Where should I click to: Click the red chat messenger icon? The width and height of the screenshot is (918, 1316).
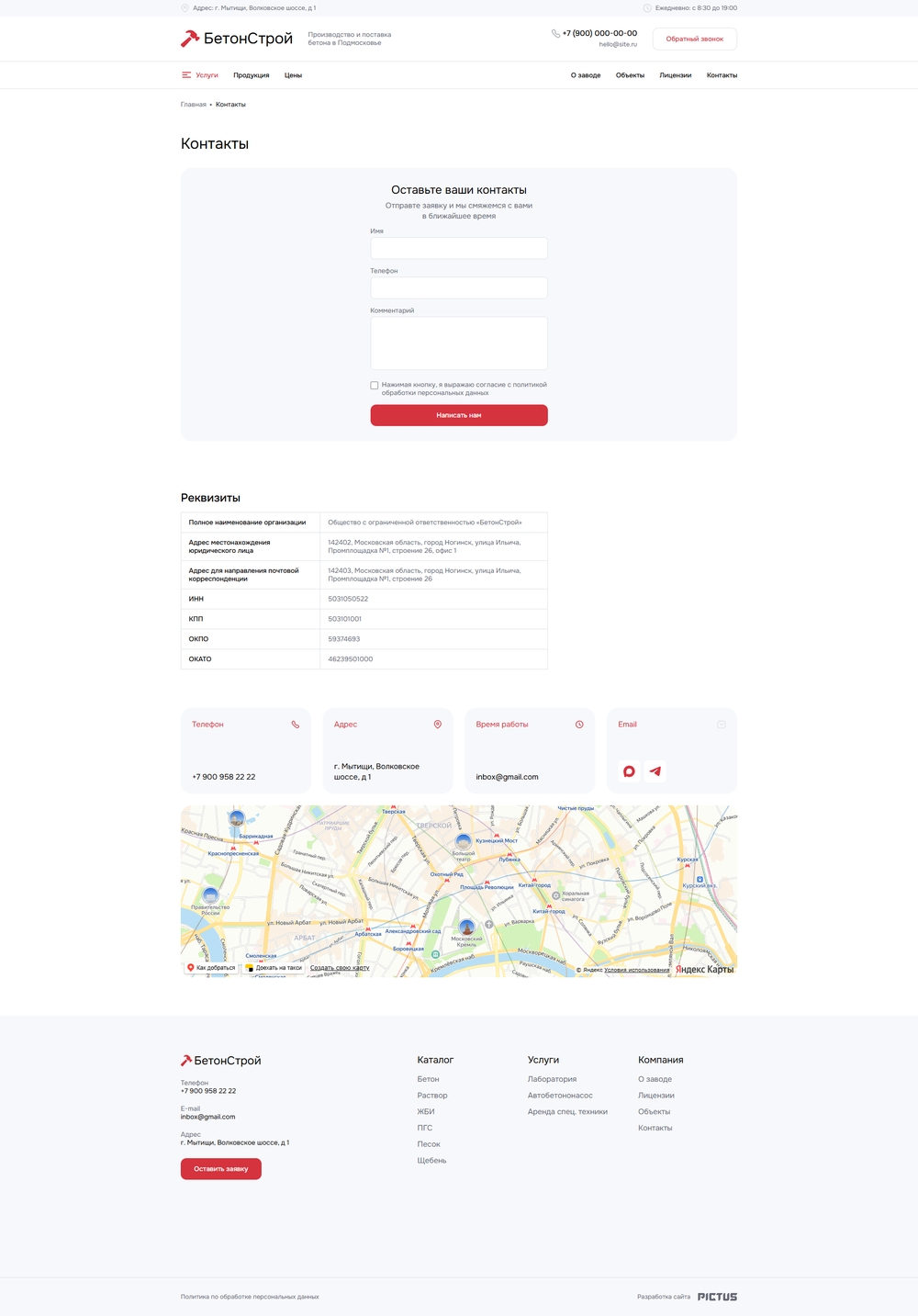[x=629, y=771]
